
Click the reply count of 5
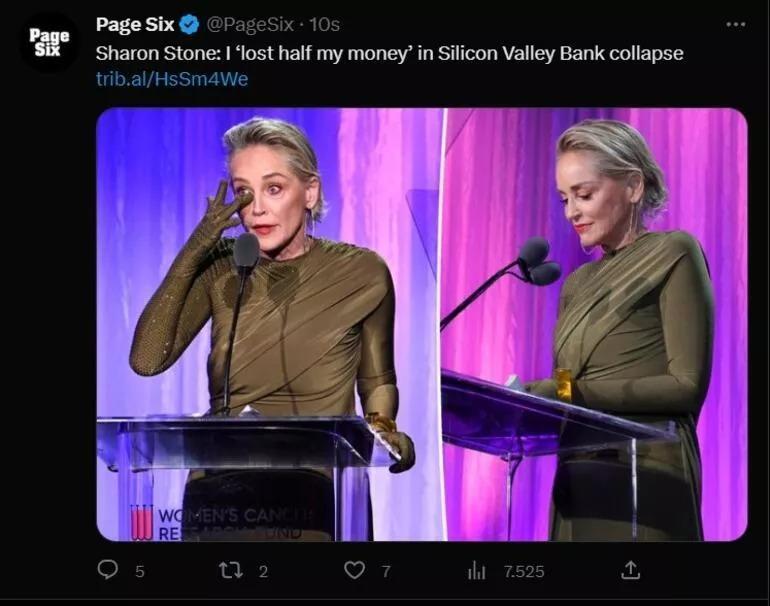(140, 571)
